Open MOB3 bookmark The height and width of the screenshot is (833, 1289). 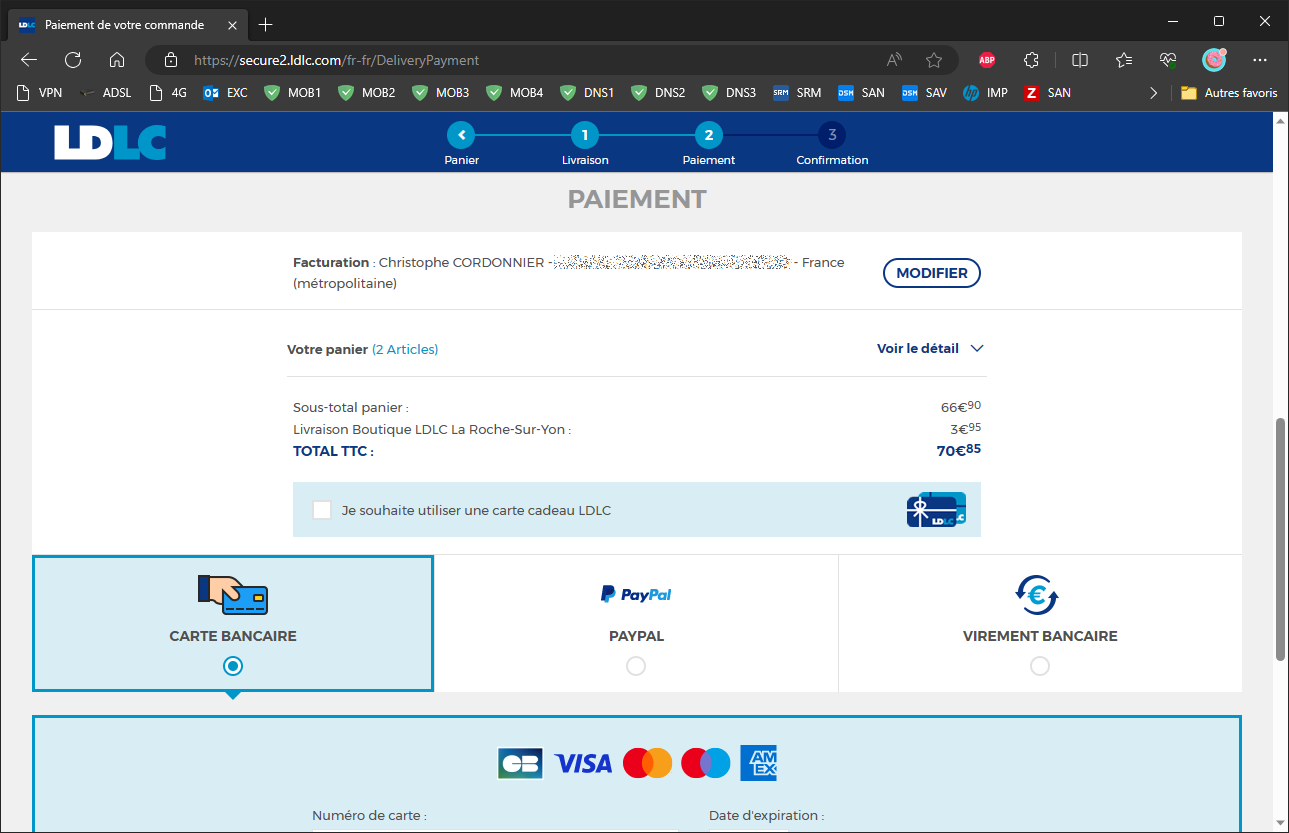pos(440,93)
